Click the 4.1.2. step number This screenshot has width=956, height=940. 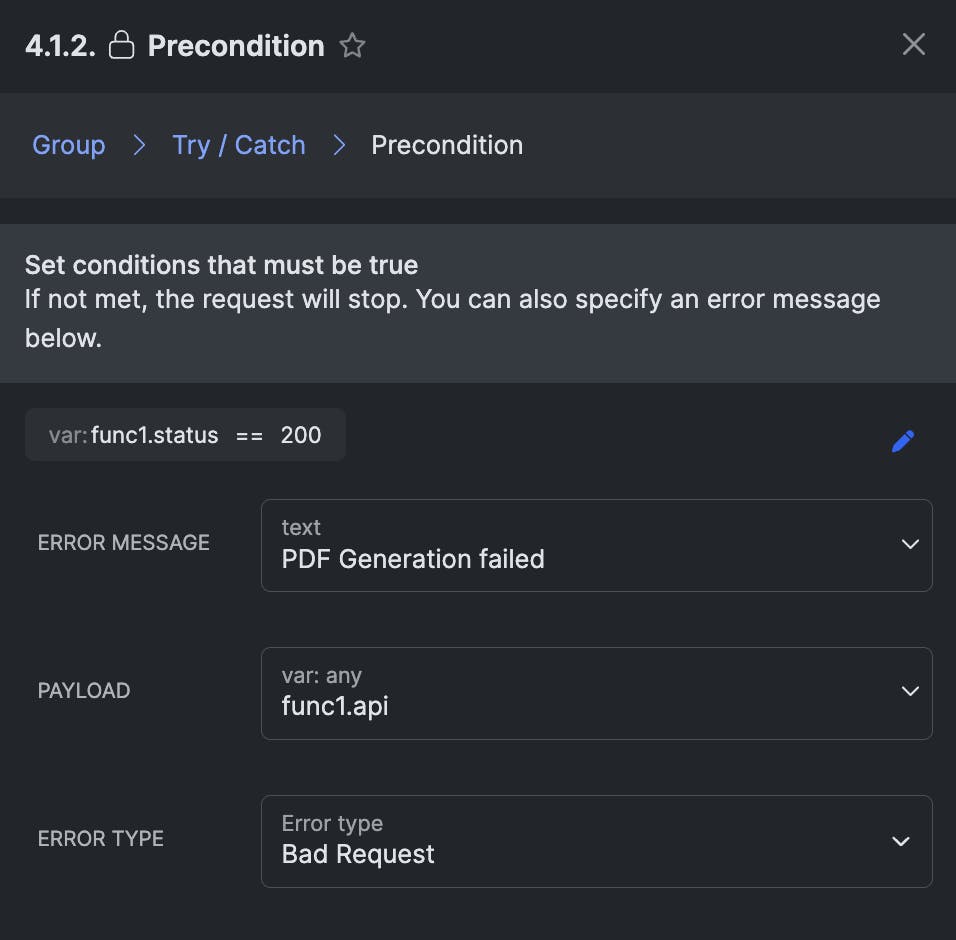click(60, 46)
